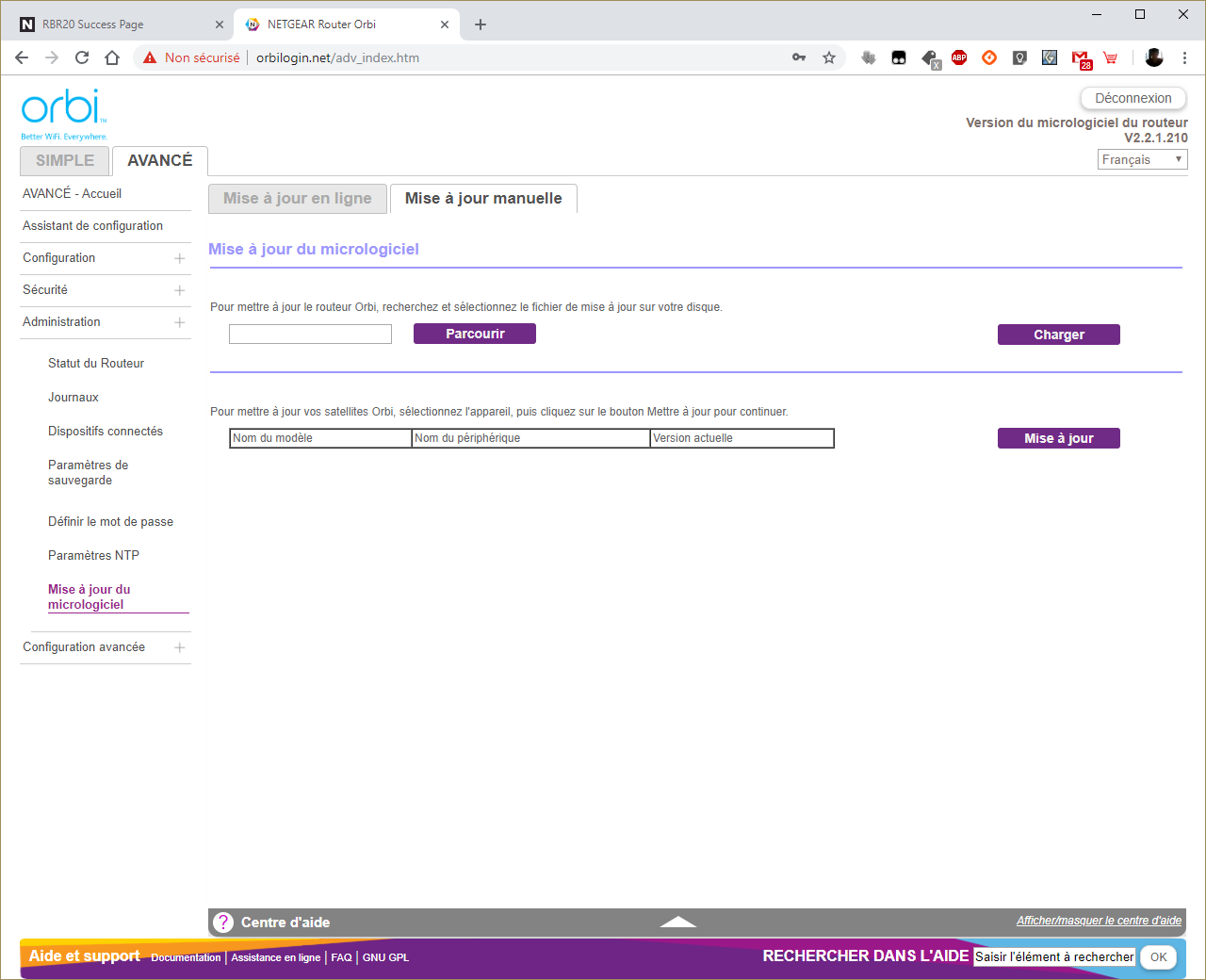Open the Mise à jour en ligne tab

[298, 198]
